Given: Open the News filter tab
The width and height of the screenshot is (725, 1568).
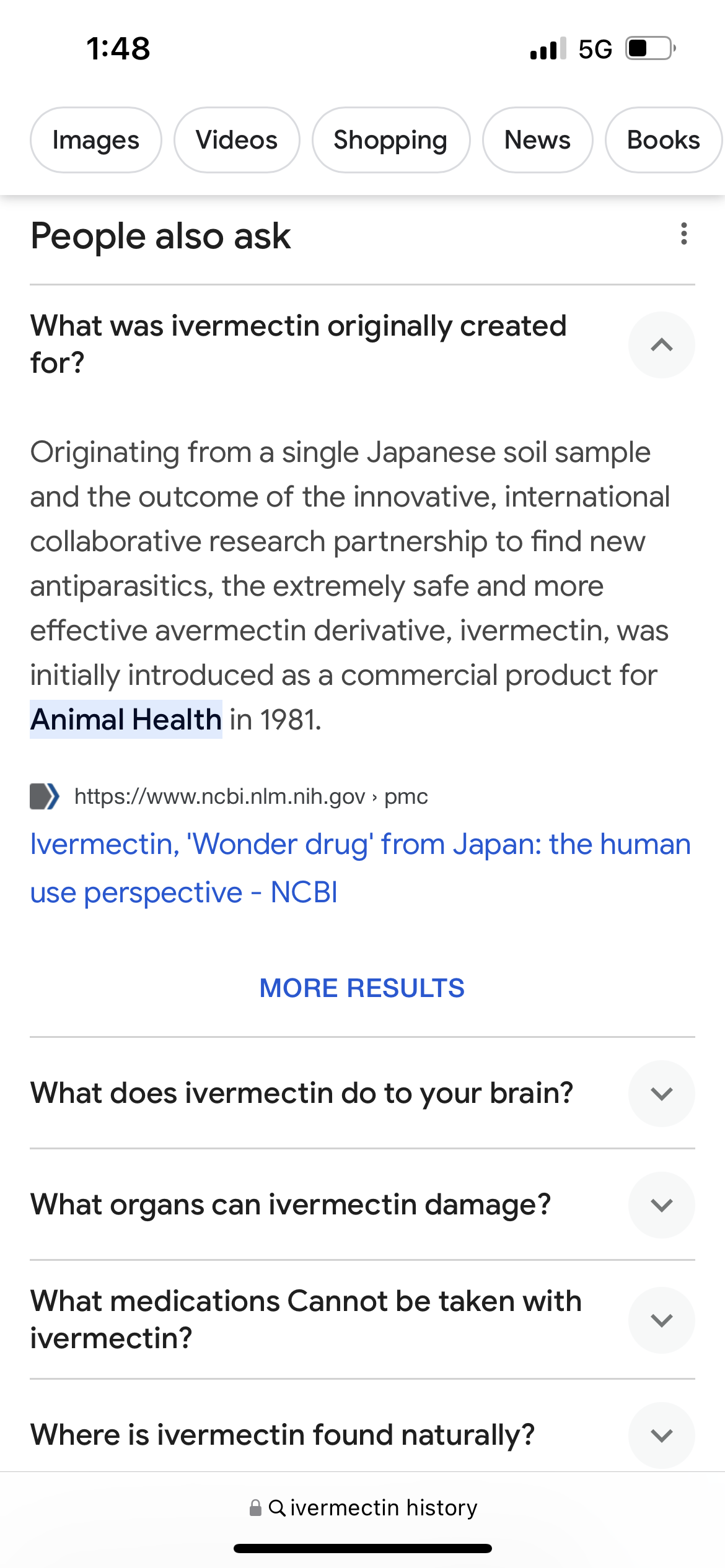Looking at the screenshot, I should pyautogui.click(x=538, y=140).
